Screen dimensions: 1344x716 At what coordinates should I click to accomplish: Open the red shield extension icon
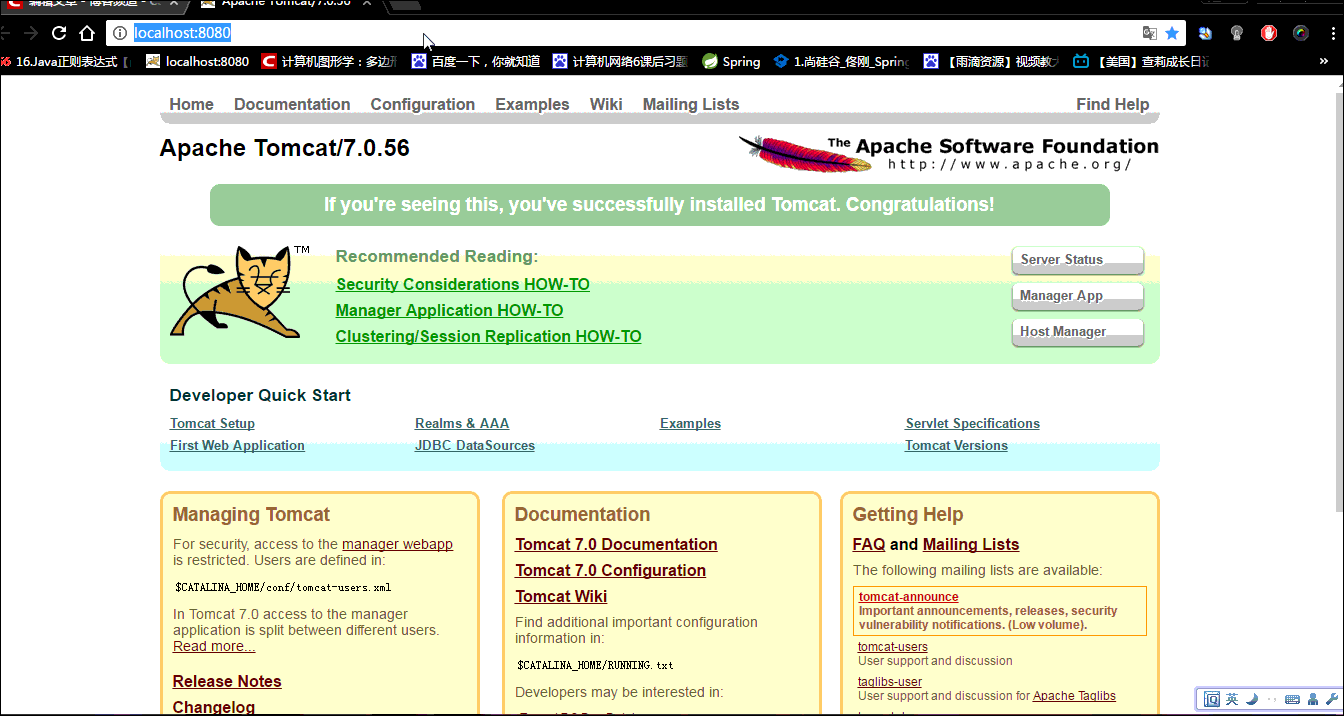1269,33
